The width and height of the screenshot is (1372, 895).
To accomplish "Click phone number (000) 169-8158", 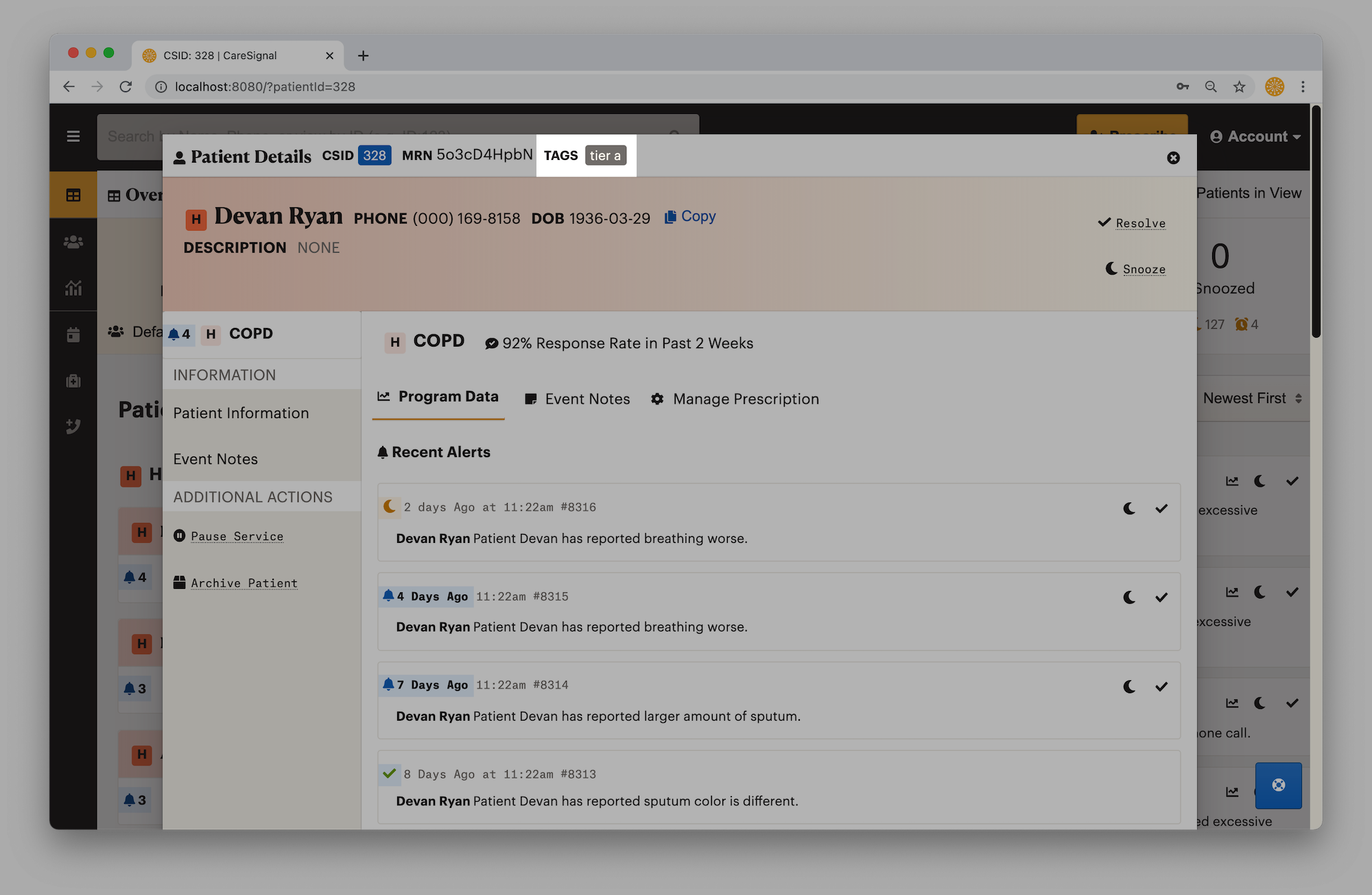I will [466, 218].
